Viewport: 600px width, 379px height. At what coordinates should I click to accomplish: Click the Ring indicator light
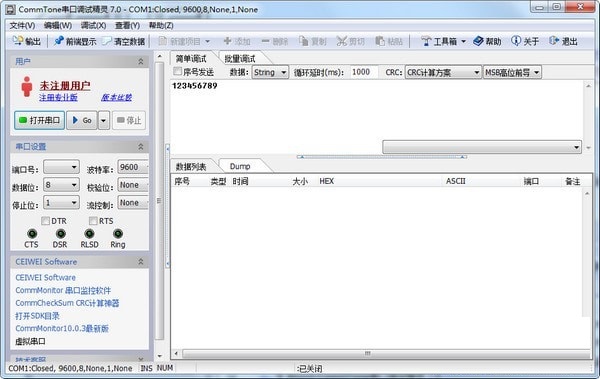(x=118, y=234)
